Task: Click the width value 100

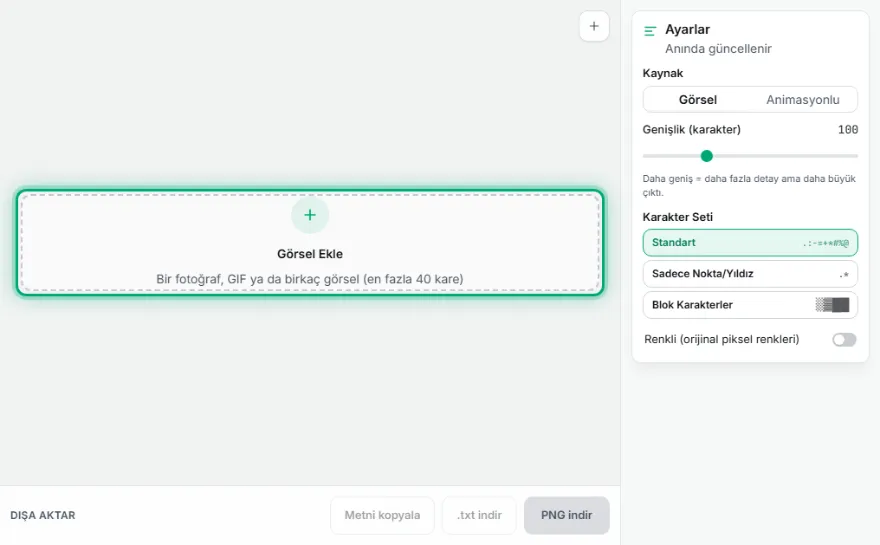Action: tap(847, 130)
